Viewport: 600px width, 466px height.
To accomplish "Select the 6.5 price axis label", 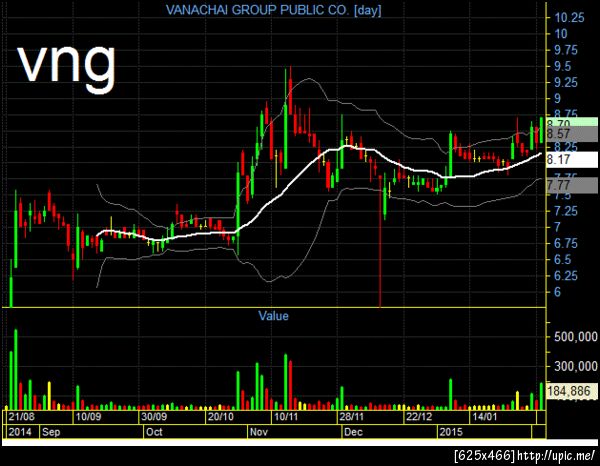I will [x=562, y=260].
